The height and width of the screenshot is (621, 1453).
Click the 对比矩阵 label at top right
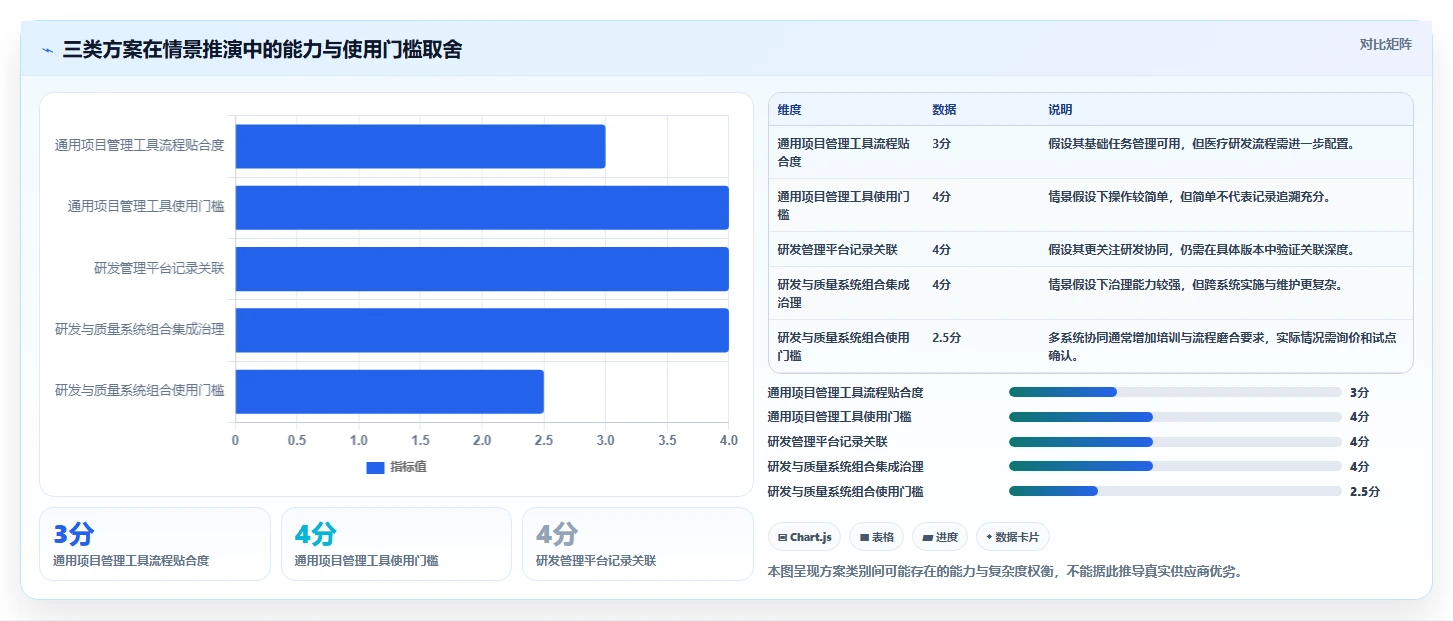1385,44
